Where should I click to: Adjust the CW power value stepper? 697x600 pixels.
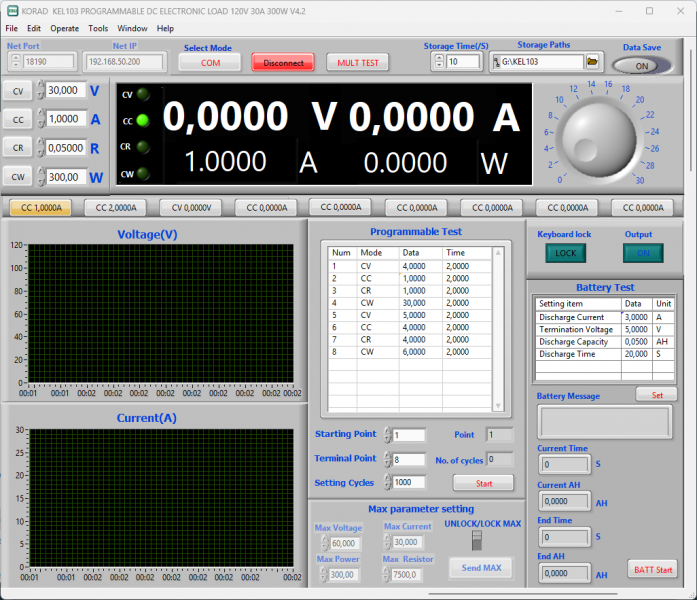click(41, 177)
